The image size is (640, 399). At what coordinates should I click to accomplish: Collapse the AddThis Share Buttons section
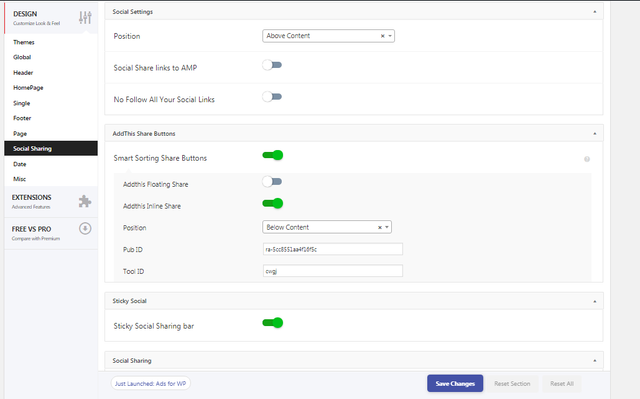[595, 134]
